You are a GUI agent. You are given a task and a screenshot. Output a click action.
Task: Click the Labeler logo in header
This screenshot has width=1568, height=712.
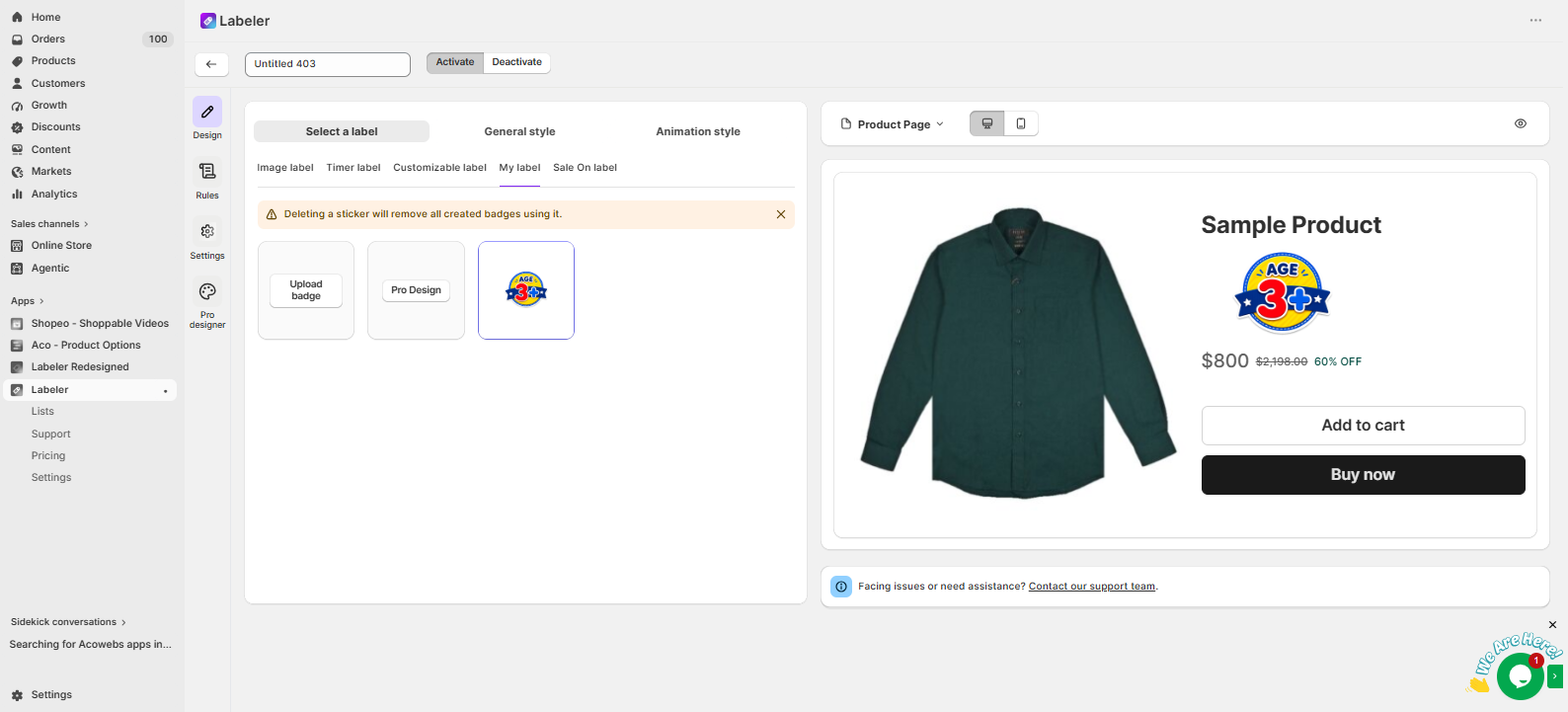tap(208, 21)
